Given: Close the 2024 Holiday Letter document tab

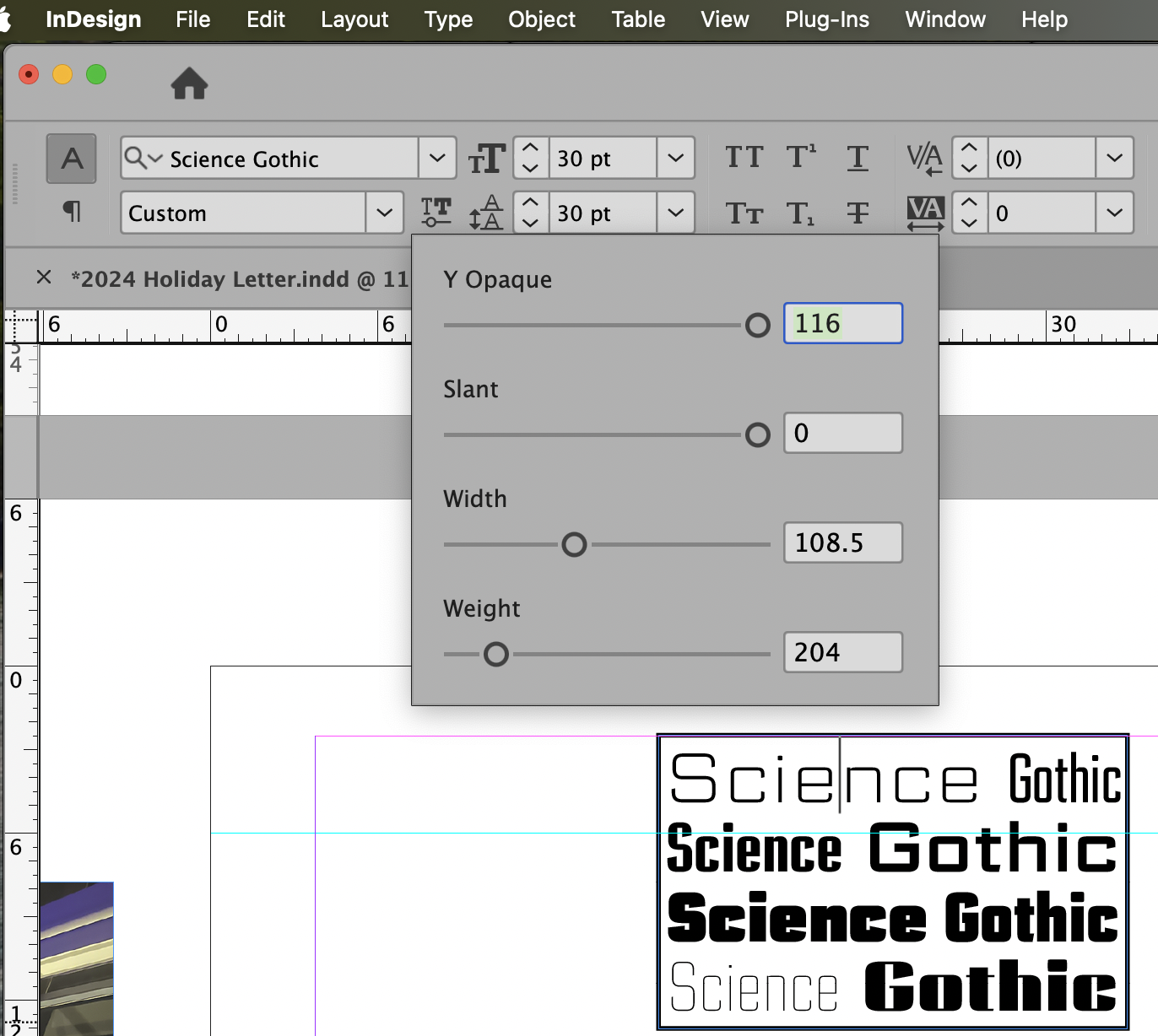Looking at the screenshot, I should coord(44,277).
